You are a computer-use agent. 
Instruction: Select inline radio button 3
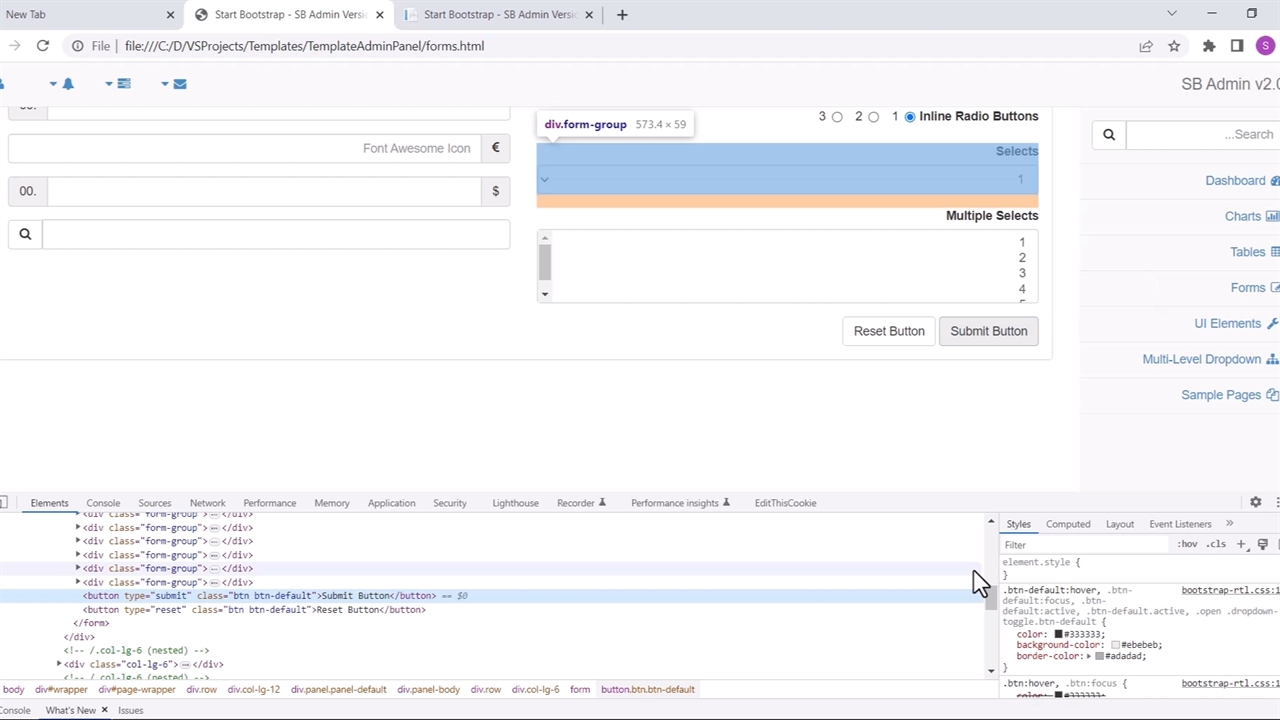click(x=837, y=117)
